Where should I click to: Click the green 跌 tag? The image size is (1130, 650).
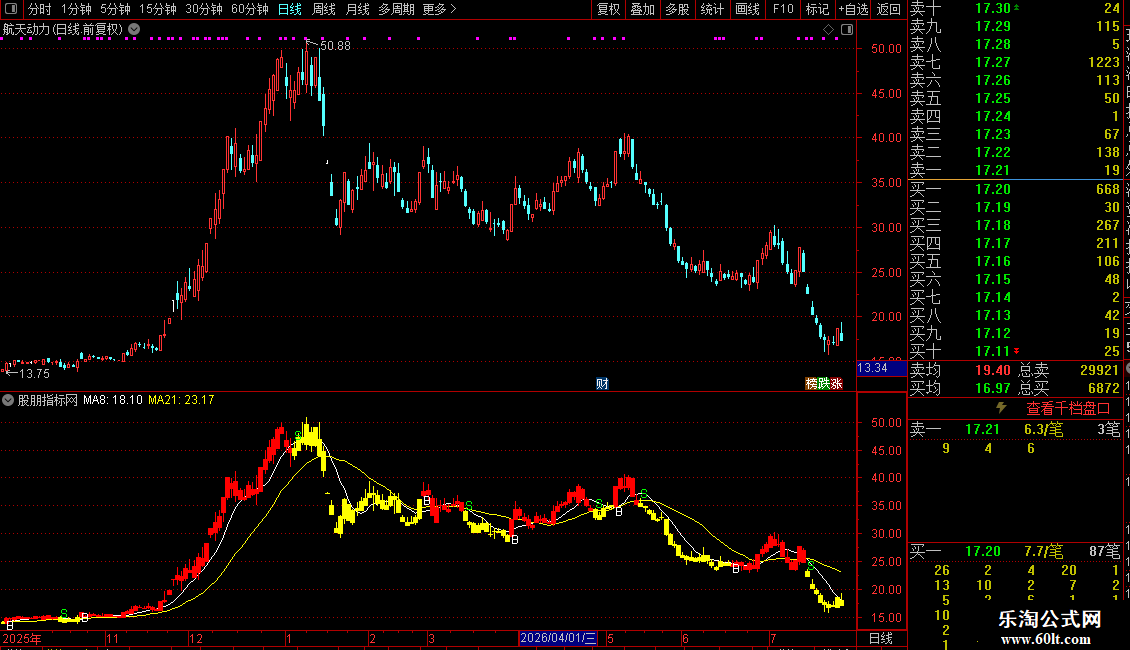tap(824, 383)
